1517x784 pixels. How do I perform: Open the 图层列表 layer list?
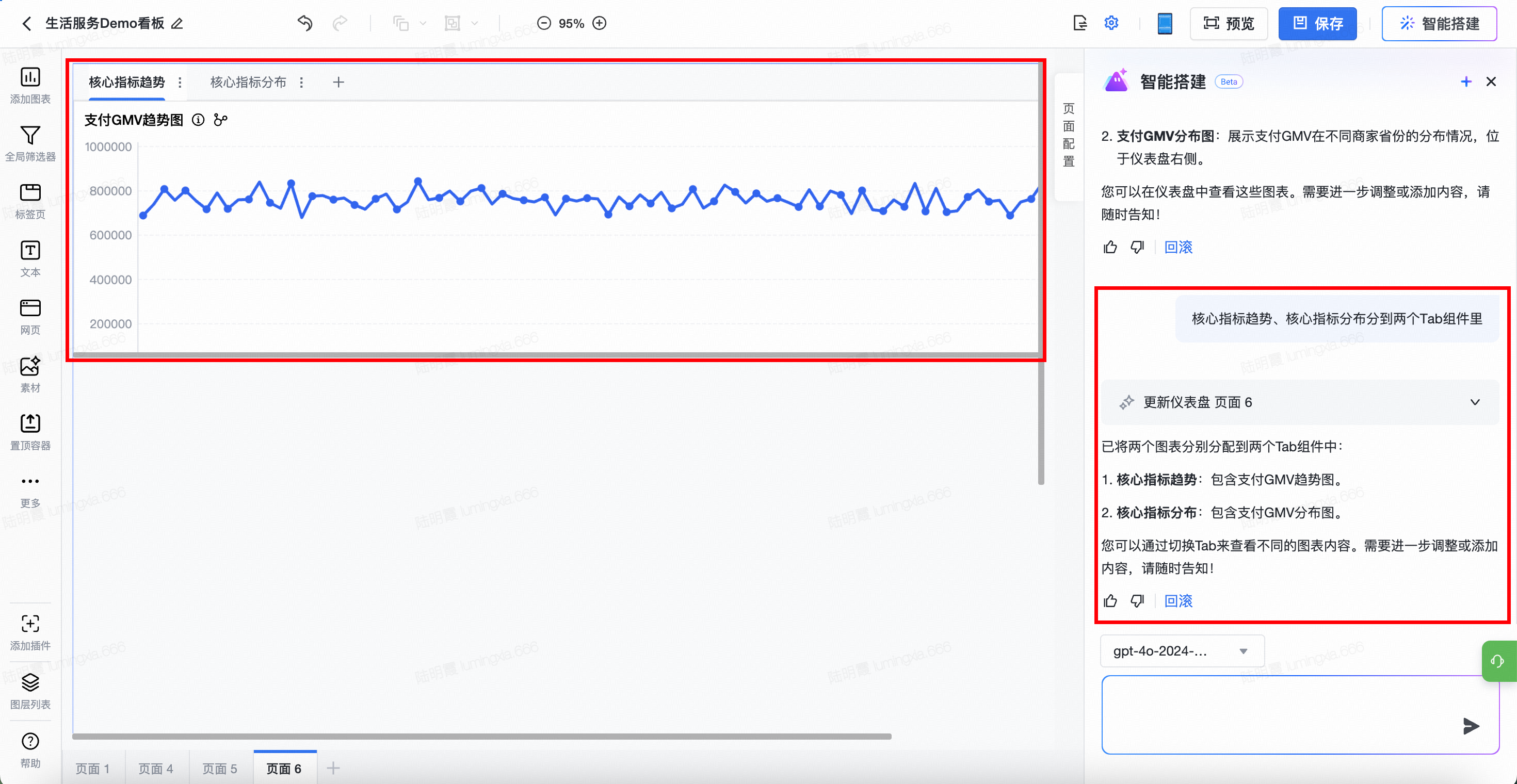(x=30, y=683)
